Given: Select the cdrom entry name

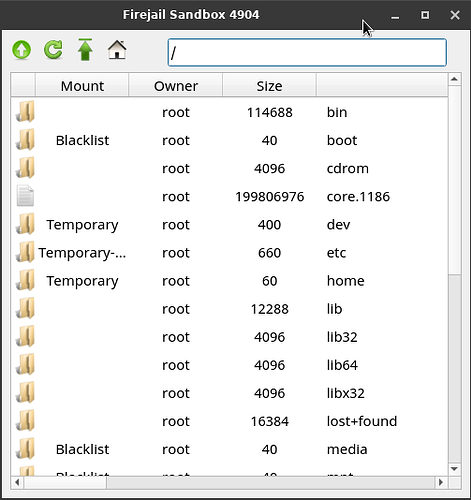Looking at the screenshot, I should coord(348,168).
